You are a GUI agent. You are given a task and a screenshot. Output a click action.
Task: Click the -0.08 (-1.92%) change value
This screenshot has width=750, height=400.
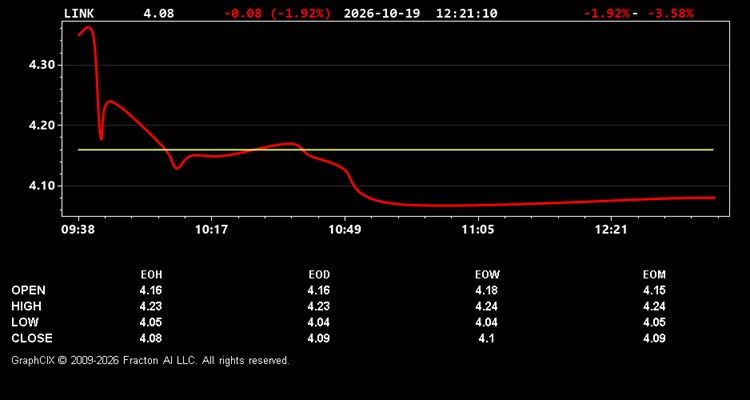277,13
